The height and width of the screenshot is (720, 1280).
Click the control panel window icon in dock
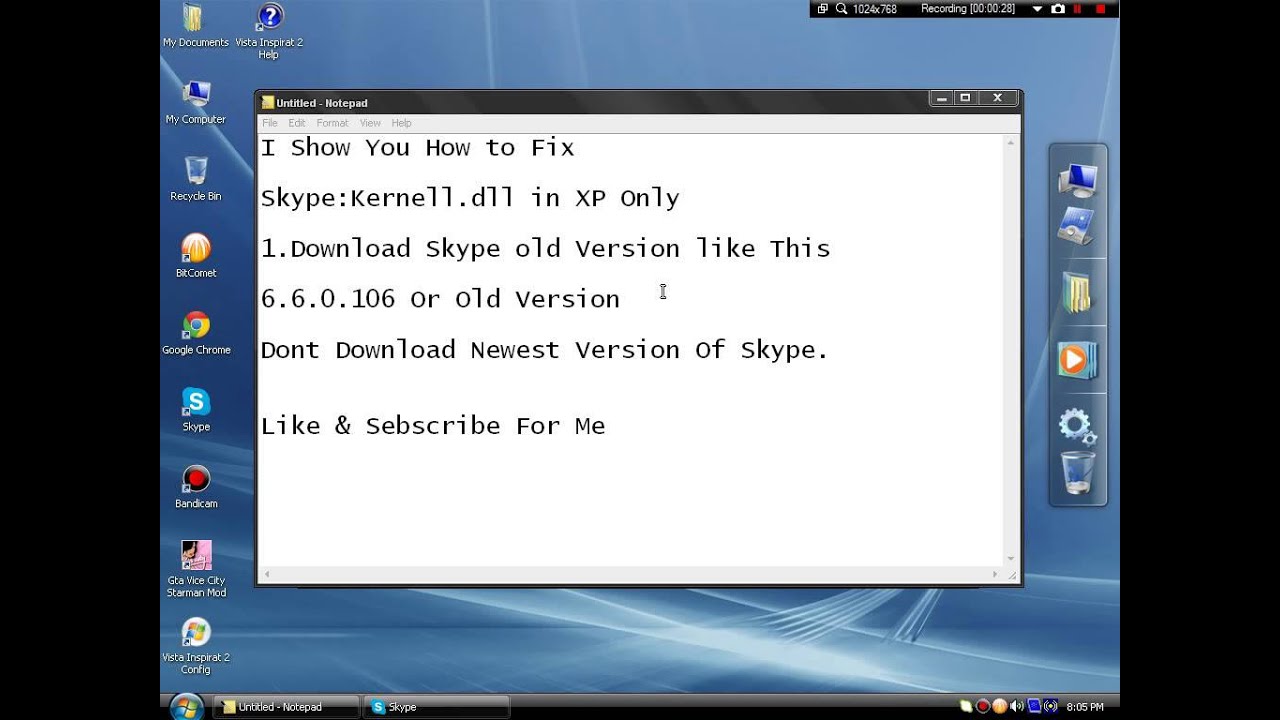(1077, 226)
